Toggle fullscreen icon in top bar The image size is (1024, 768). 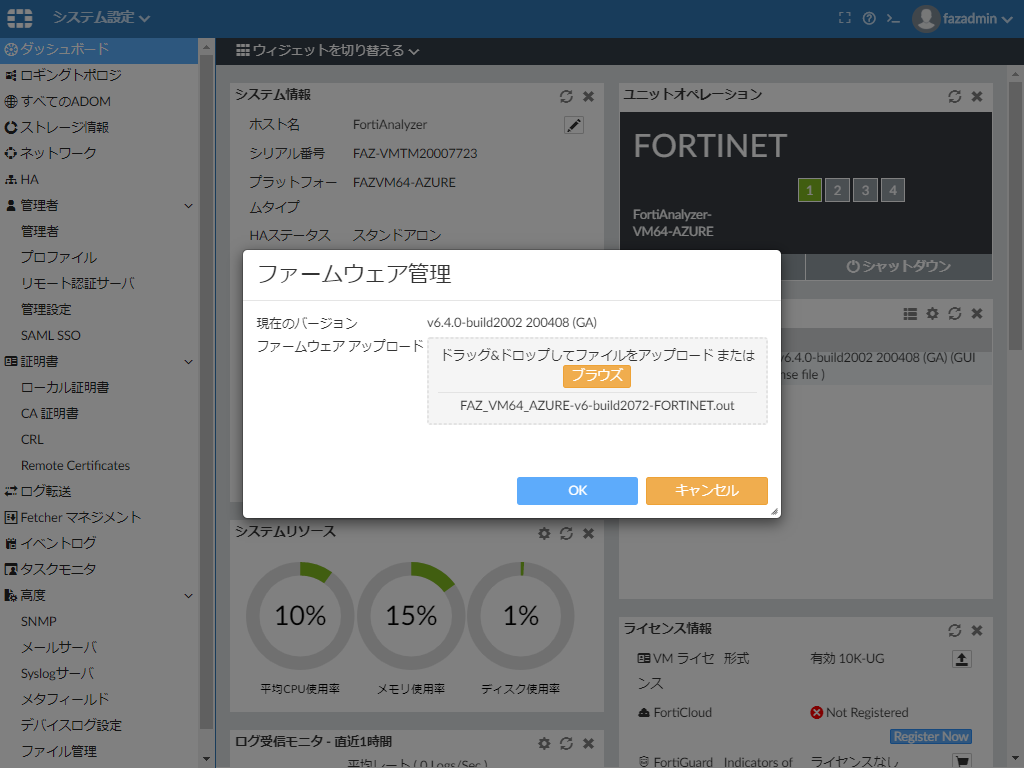pyautogui.click(x=845, y=18)
